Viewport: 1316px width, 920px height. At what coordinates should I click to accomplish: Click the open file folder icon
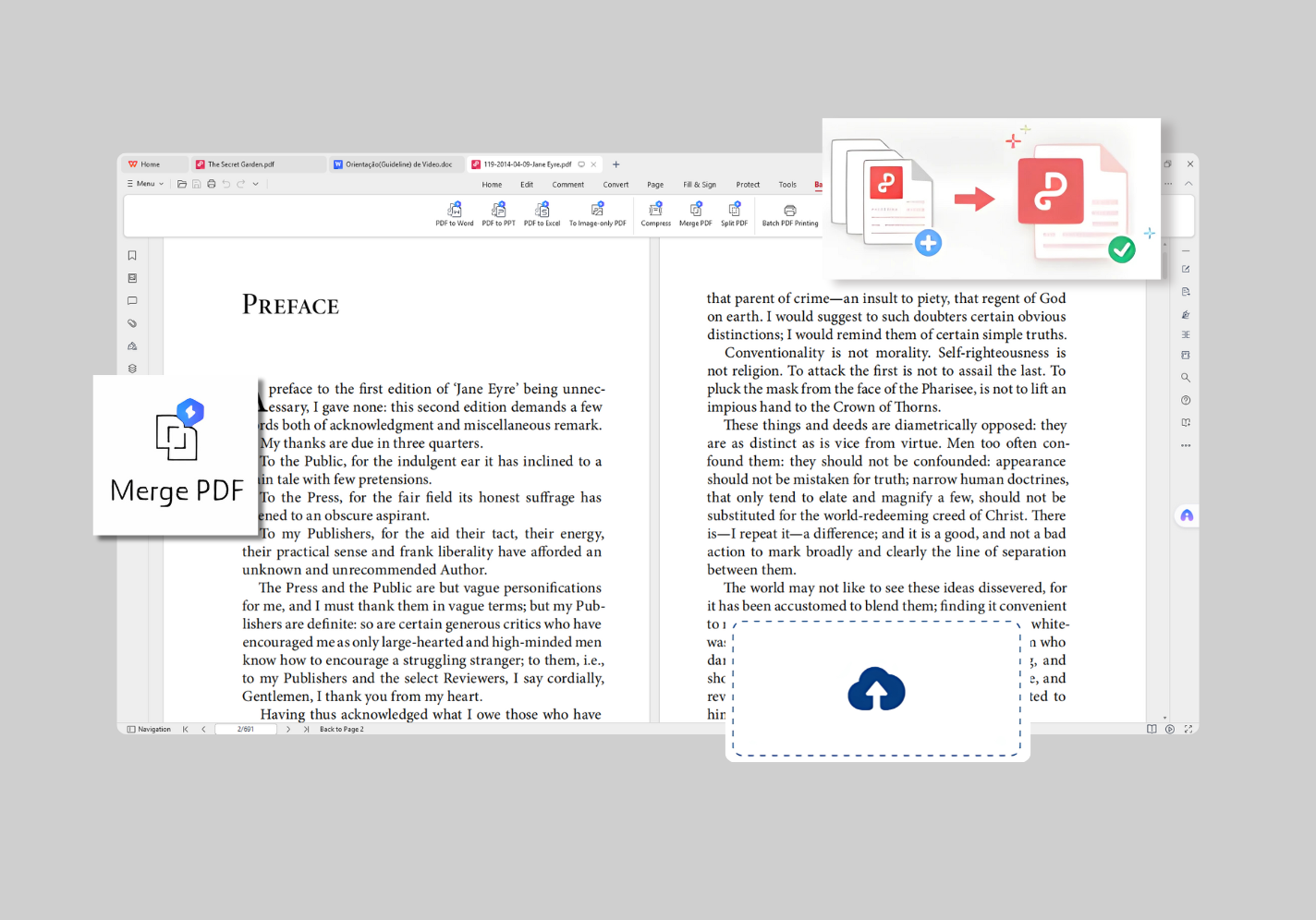click(182, 184)
